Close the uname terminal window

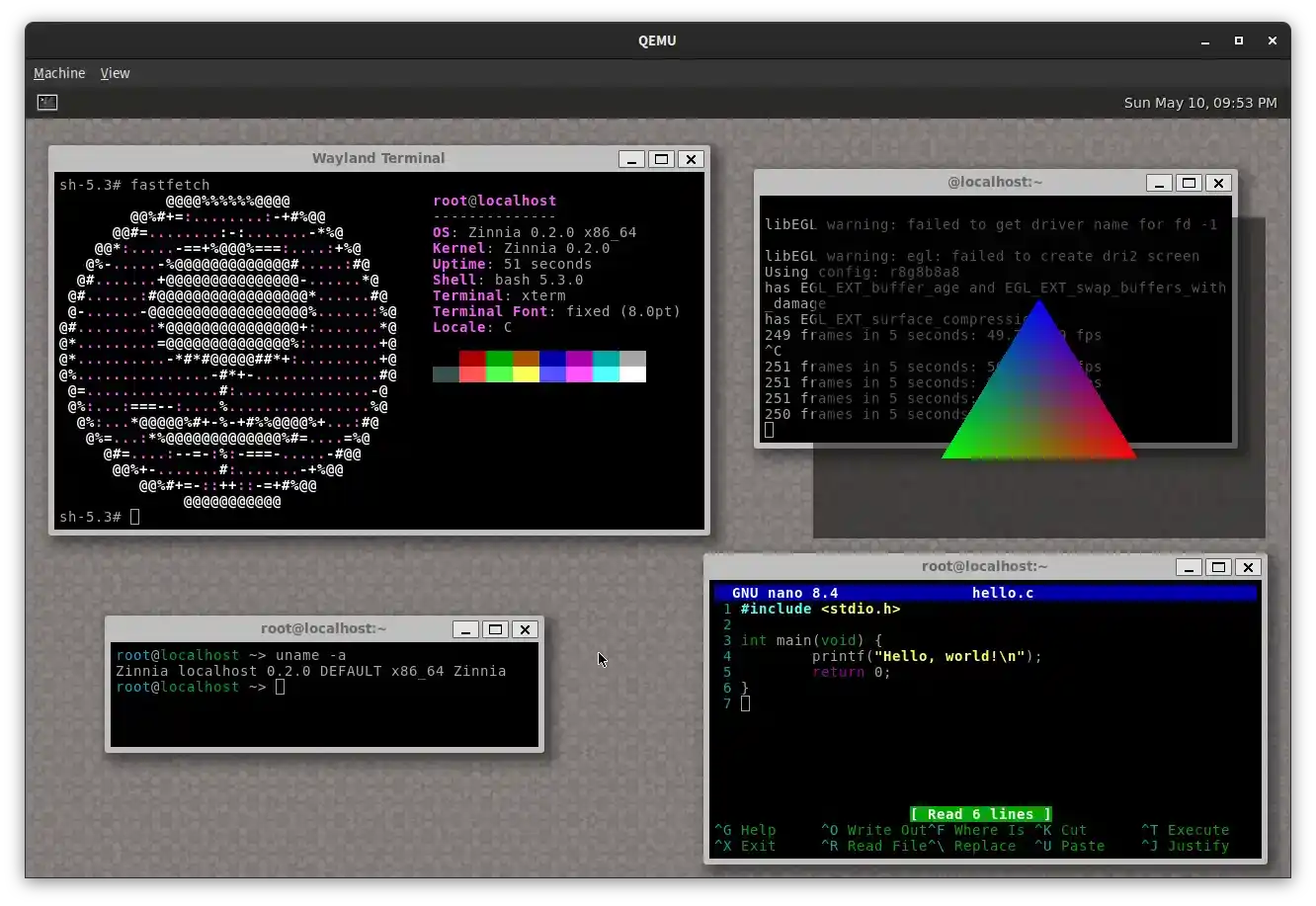click(x=526, y=629)
